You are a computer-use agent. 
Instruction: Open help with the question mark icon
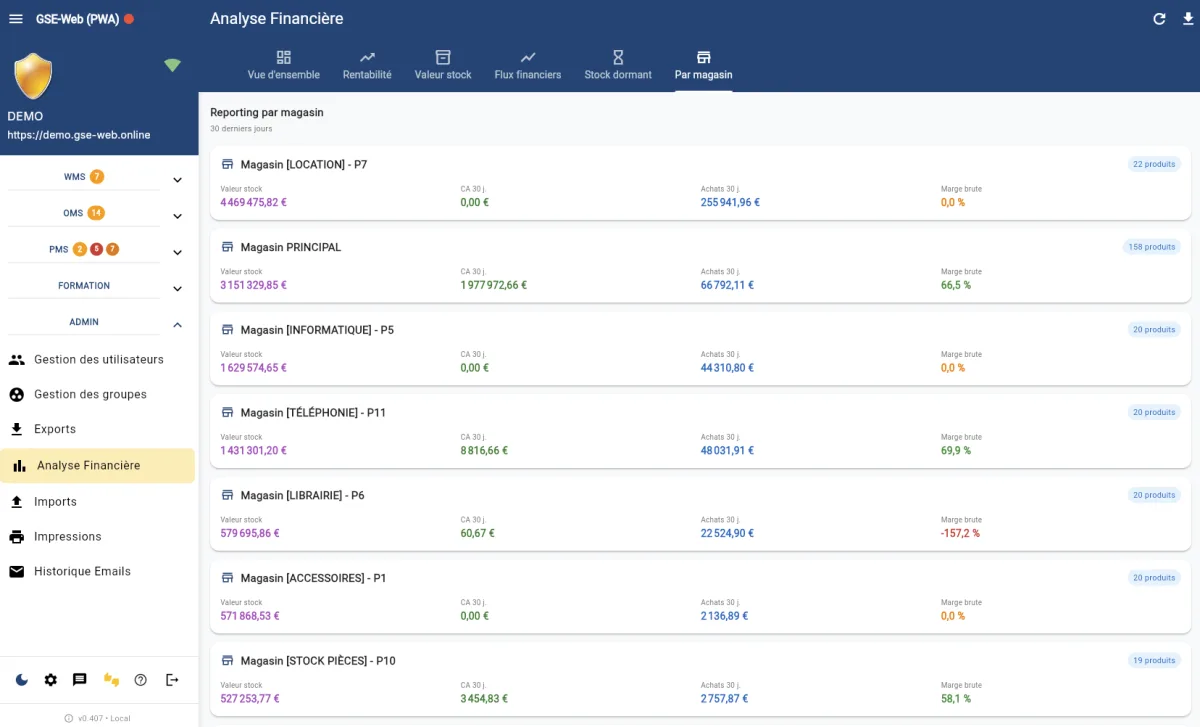(141, 680)
